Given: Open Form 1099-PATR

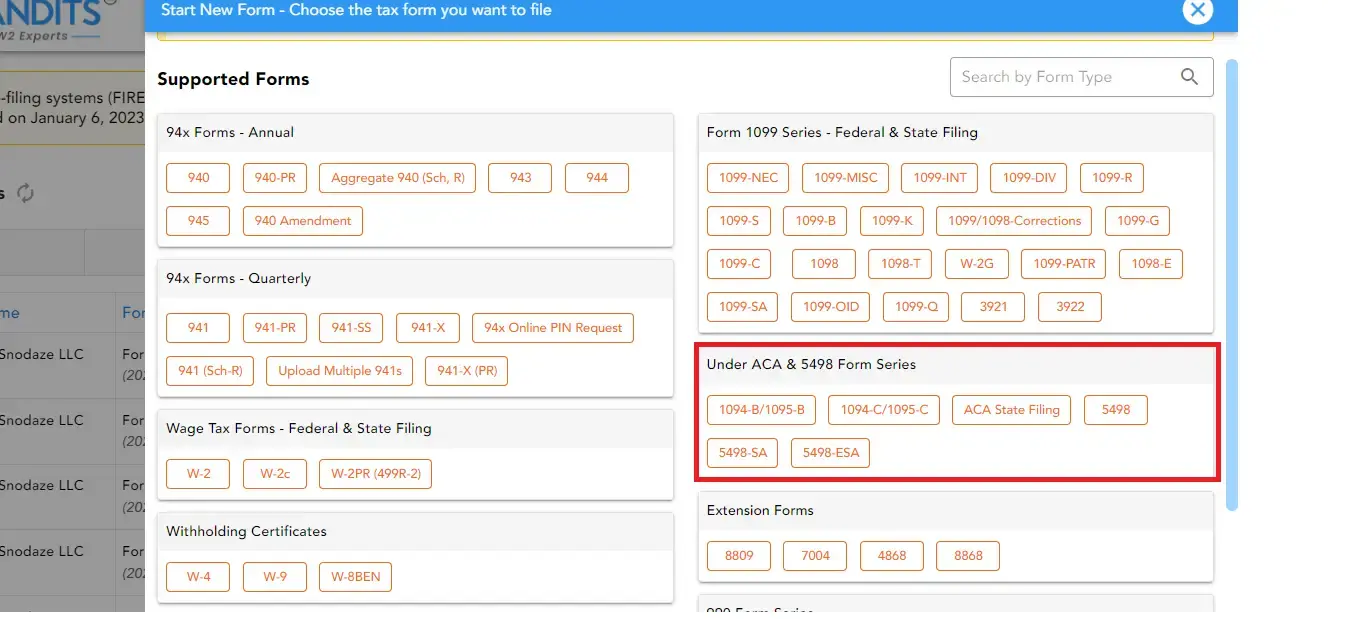Looking at the screenshot, I should (1064, 264).
